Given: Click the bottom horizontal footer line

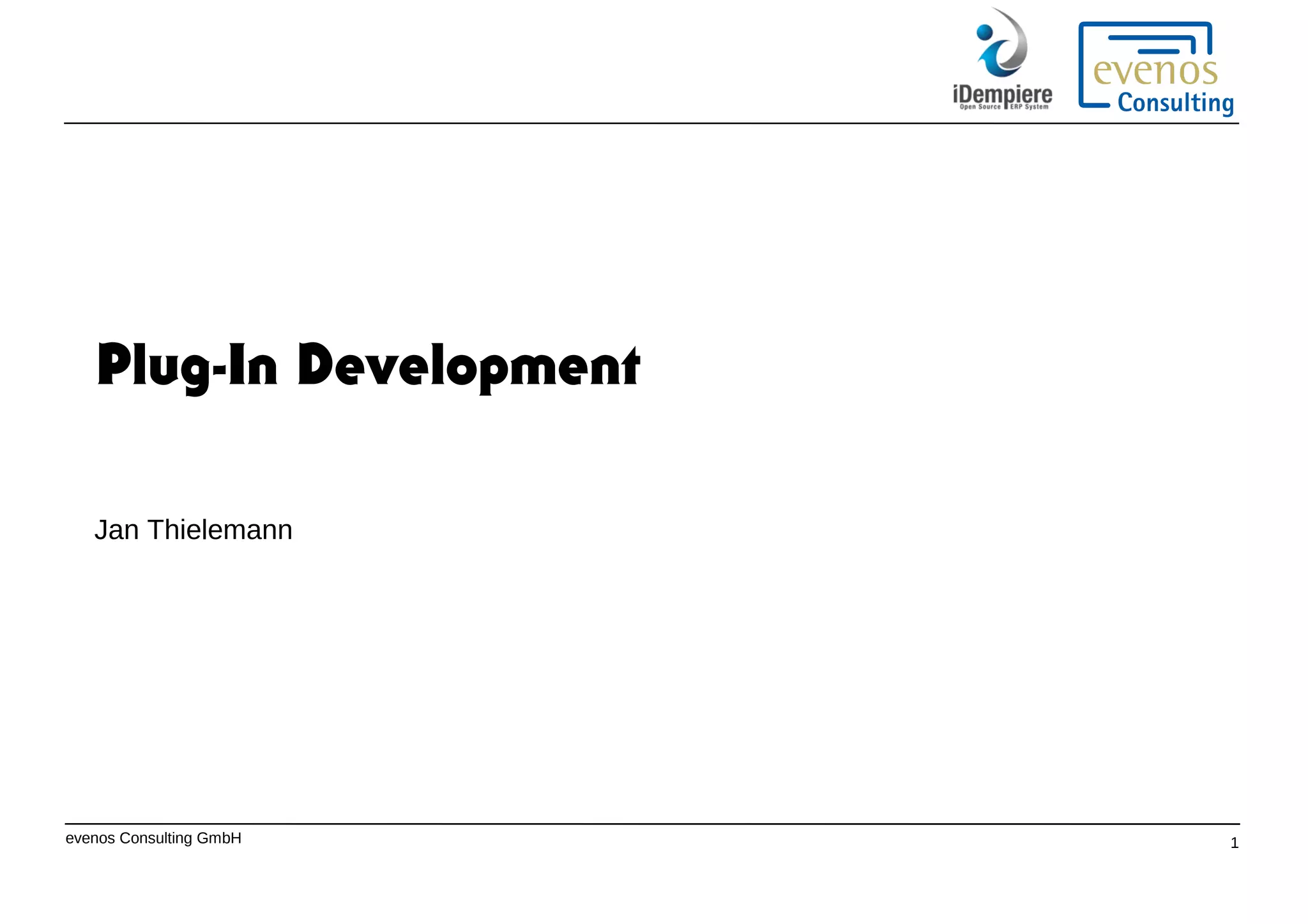Looking at the screenshot, I should (651, 824).
